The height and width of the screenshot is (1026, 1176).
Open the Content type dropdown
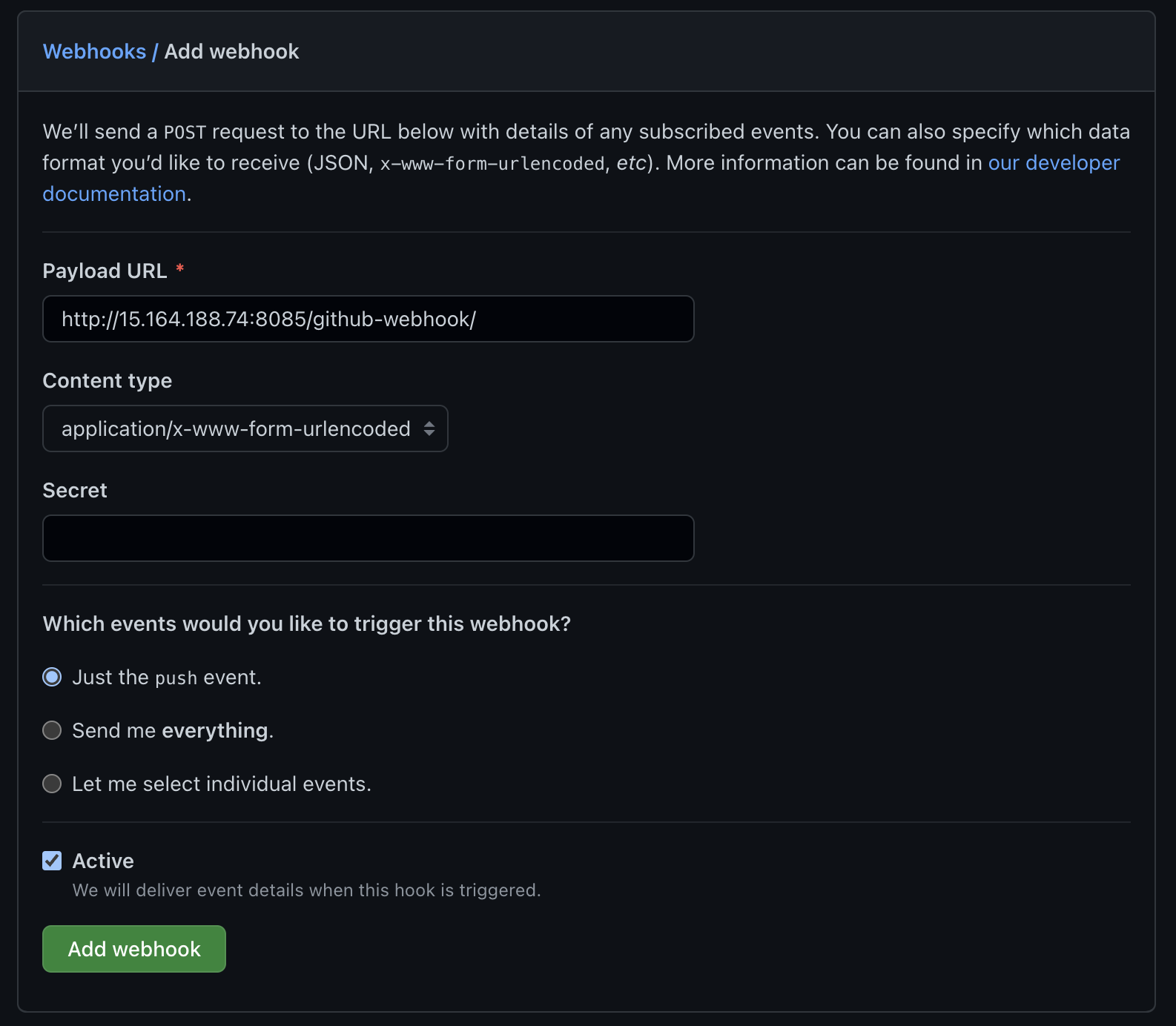pyautogui.click(x=245, y=428)
